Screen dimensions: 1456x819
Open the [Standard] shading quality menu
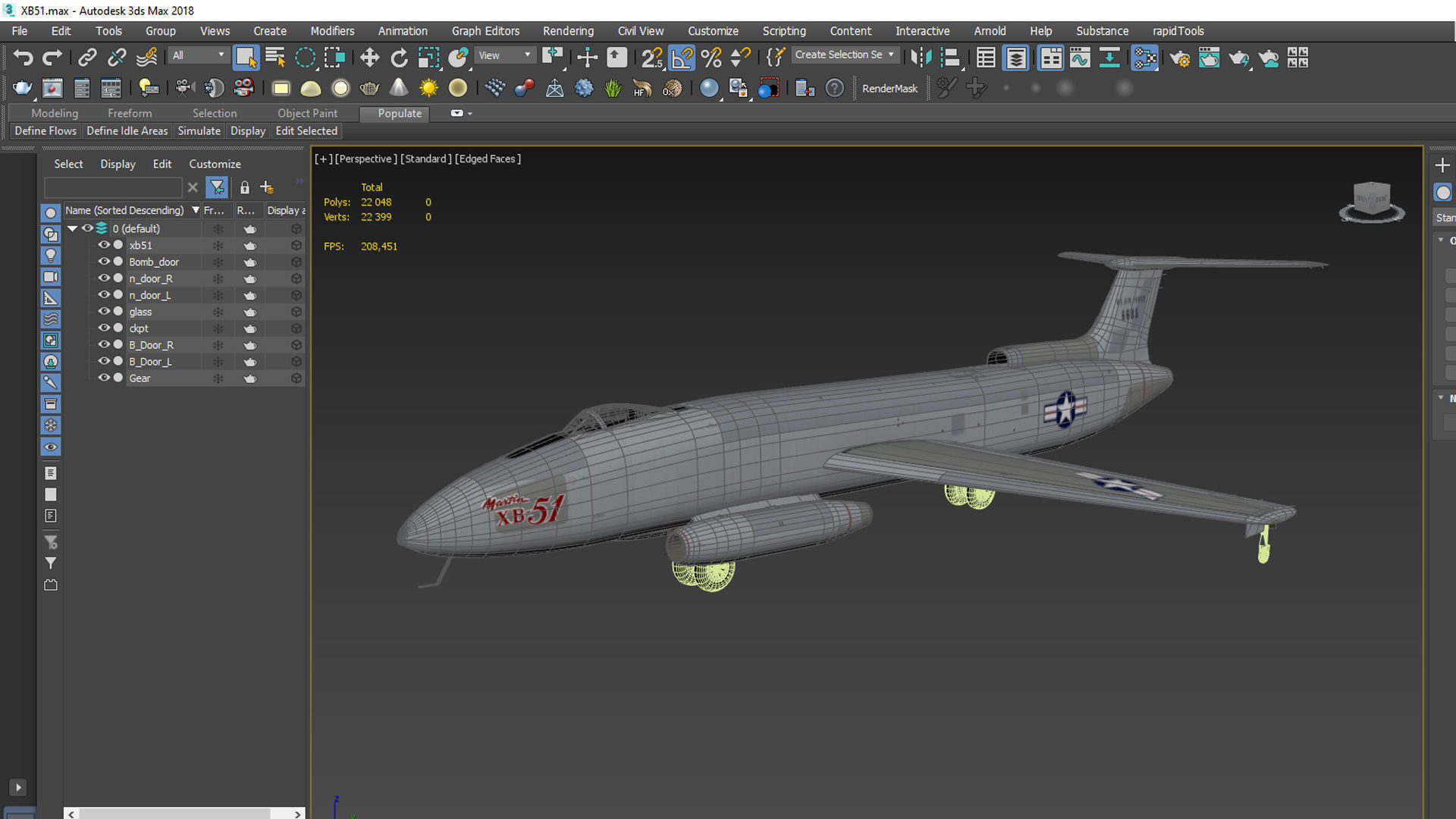pos(425,158)
